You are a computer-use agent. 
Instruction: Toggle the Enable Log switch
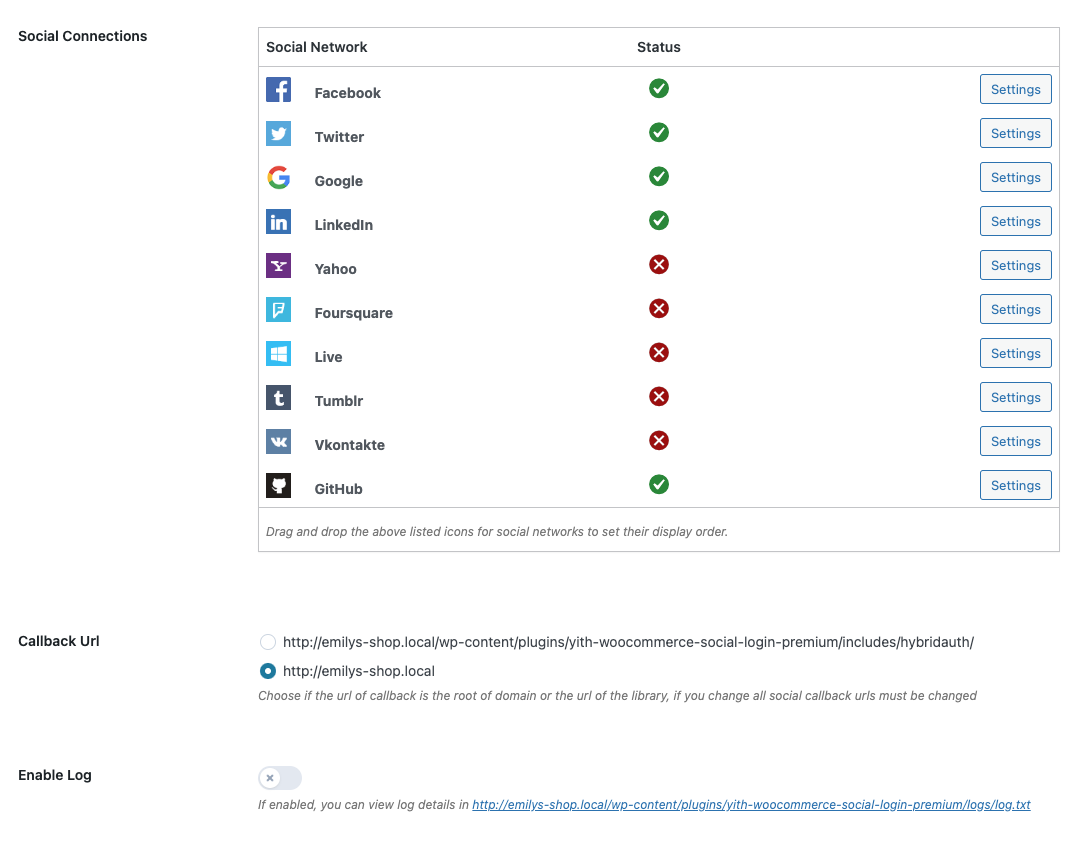click(x=279, y=778)
